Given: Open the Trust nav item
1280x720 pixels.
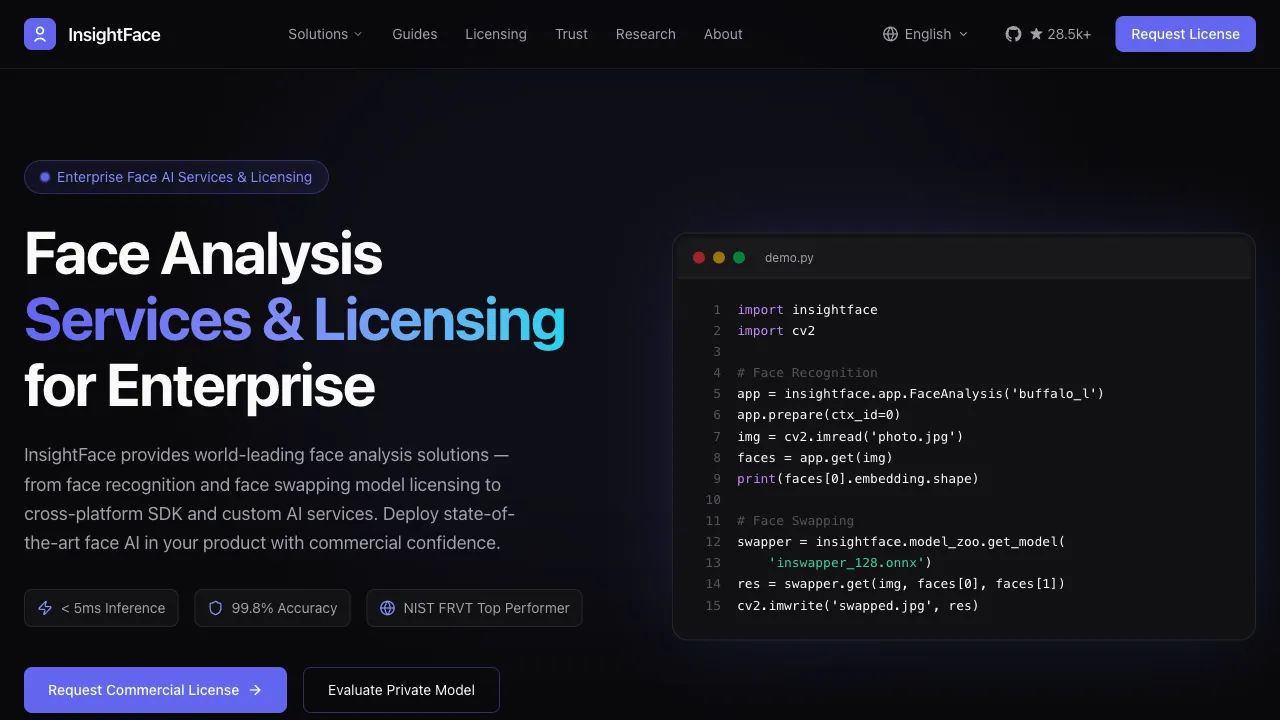Looking at the screenshot, I should [x=572, y=34].
